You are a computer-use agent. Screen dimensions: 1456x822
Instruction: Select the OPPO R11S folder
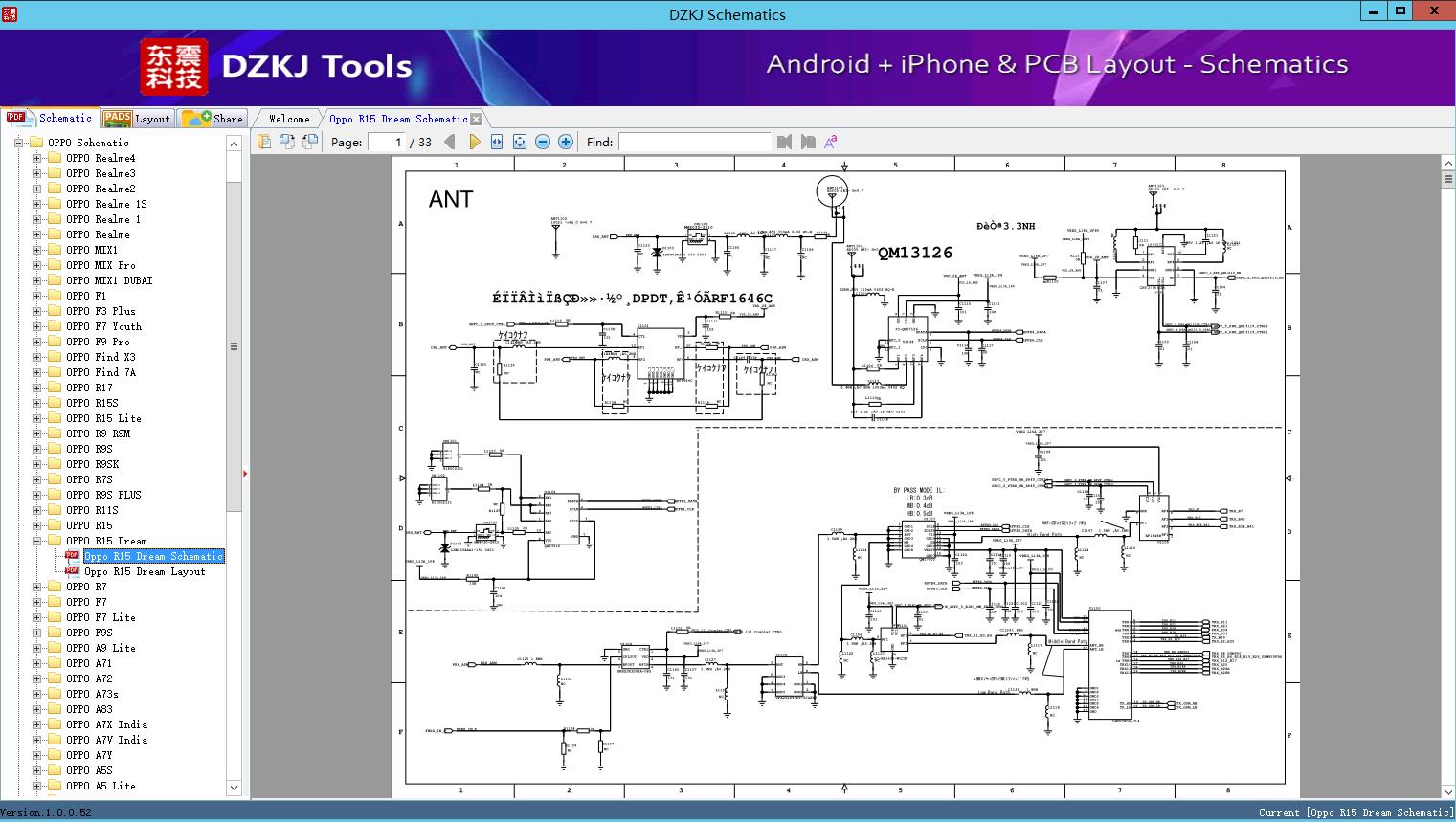[x=92, y=510]
